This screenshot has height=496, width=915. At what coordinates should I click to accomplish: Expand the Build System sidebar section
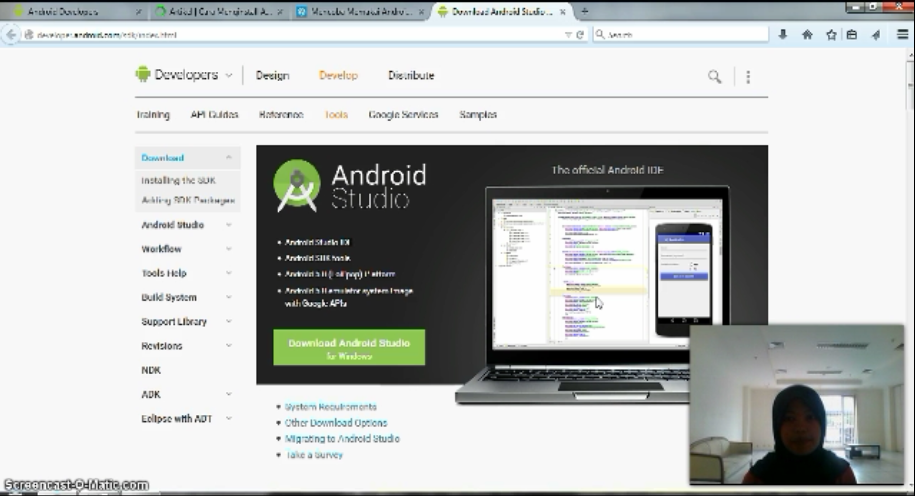click(229, 297)
